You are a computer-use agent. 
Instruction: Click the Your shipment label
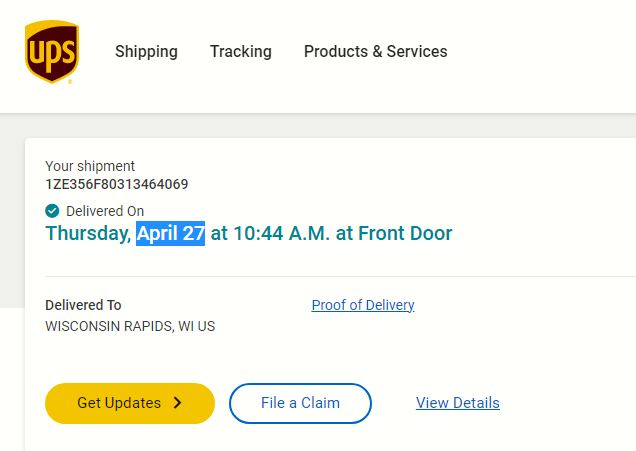(90, 166)
